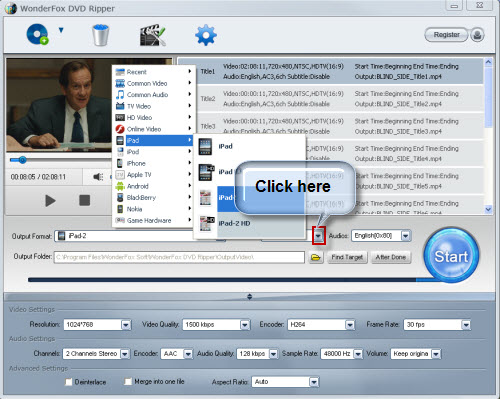Click the title list scroll down arrow

click(488, 209)
